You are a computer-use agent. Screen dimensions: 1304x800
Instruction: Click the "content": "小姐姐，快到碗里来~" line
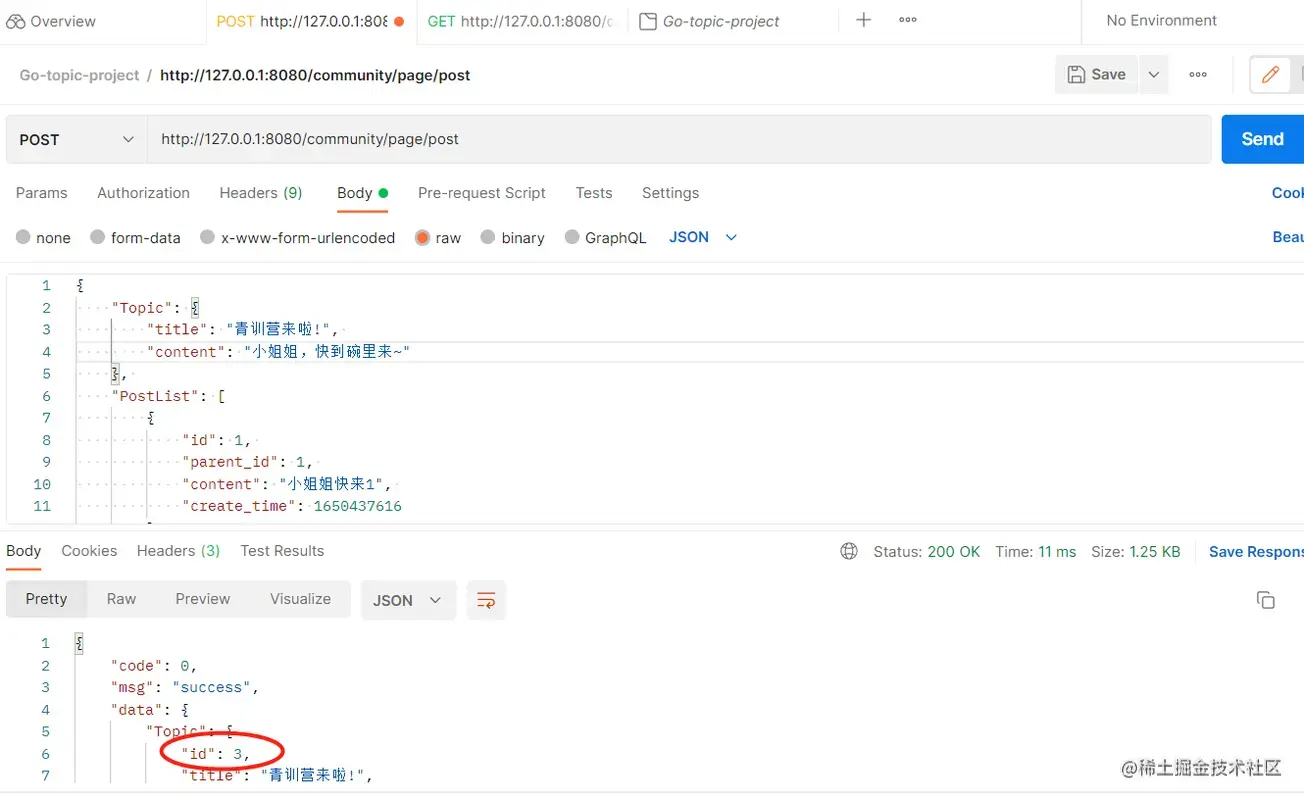278,352
